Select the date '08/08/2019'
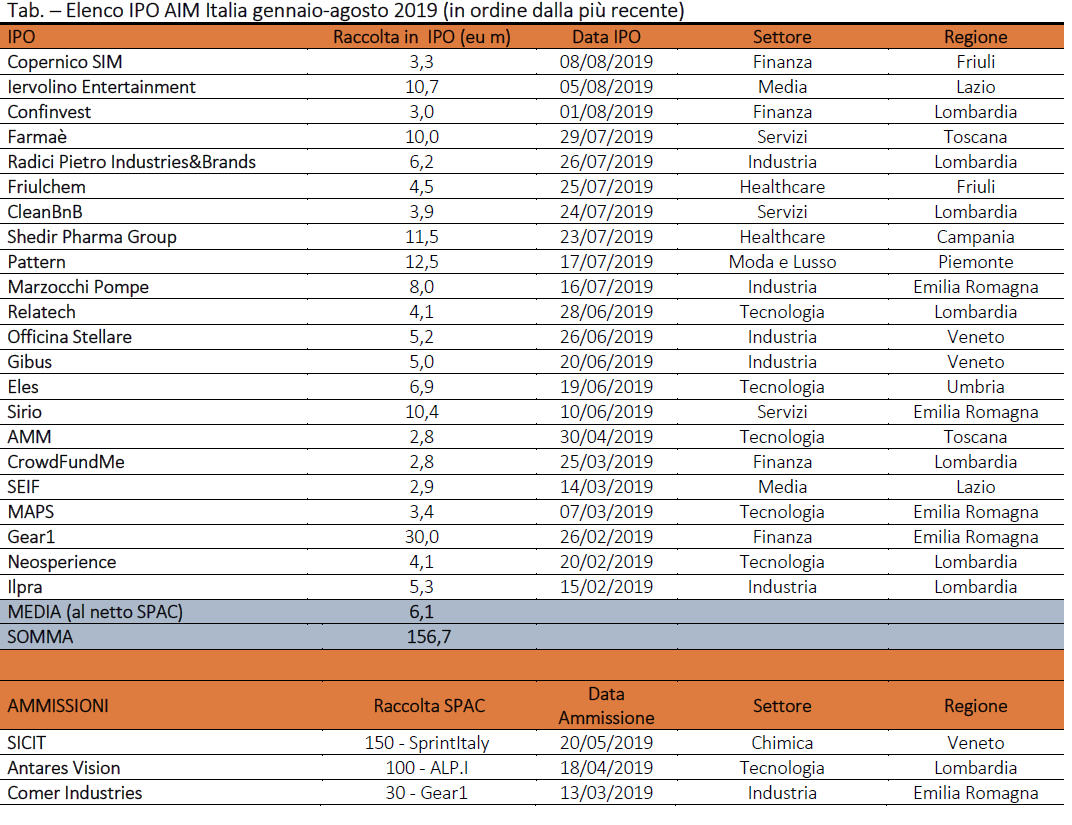Screen dimensions: 1072x825 click(x=606, y=62)
